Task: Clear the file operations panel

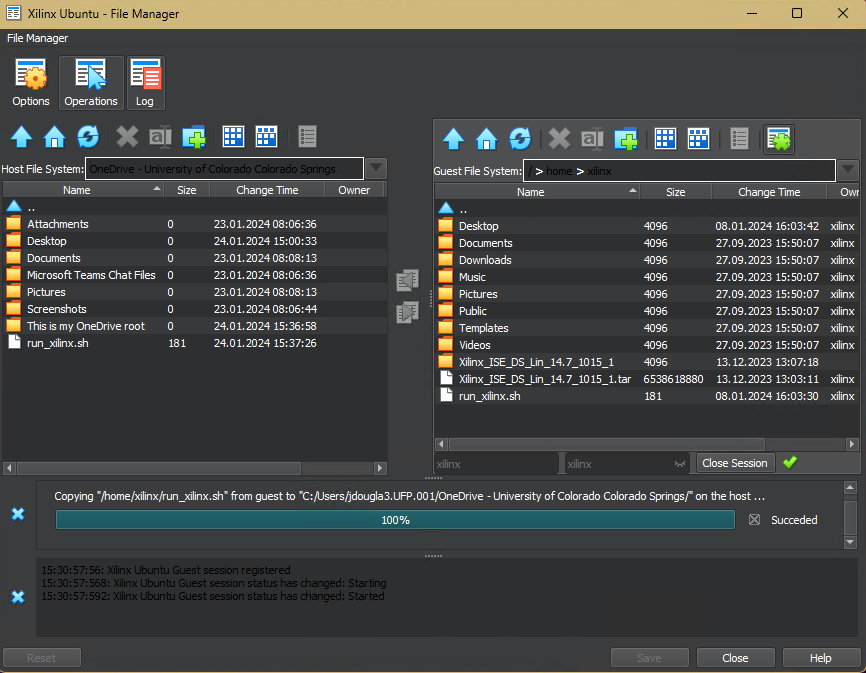Action: pos(18,514)
